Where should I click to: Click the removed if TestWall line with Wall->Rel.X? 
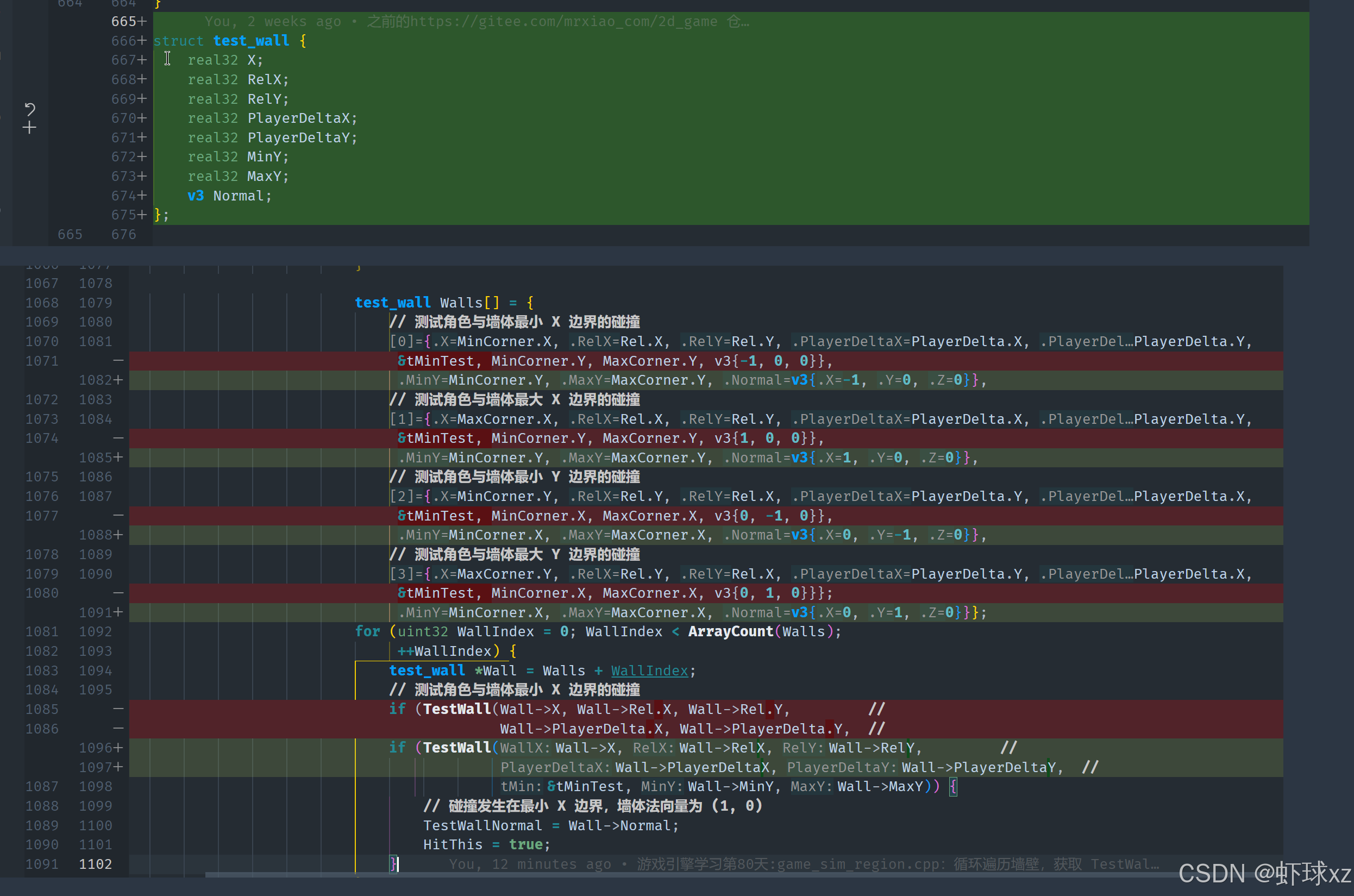click(637, 709)
